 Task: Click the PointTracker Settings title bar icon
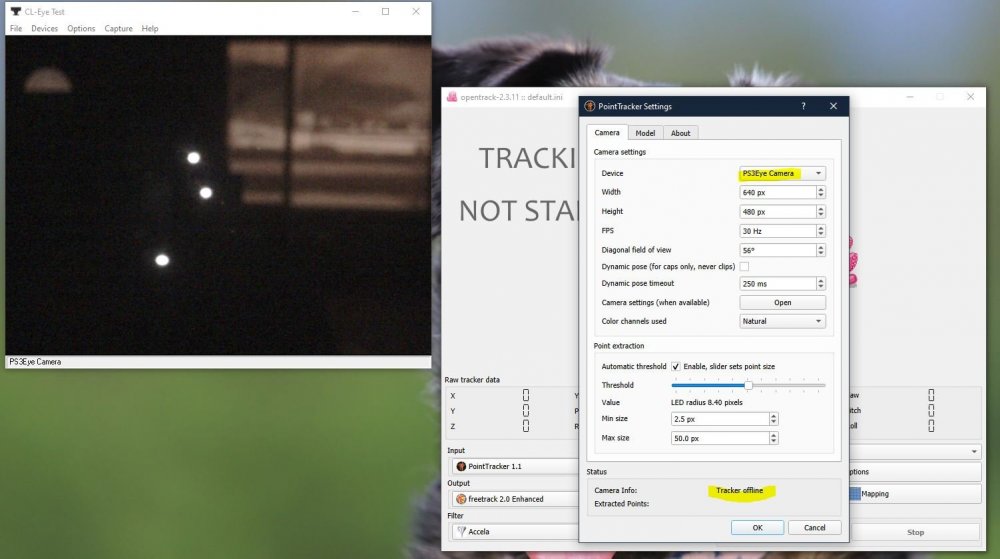coord(589,106)
